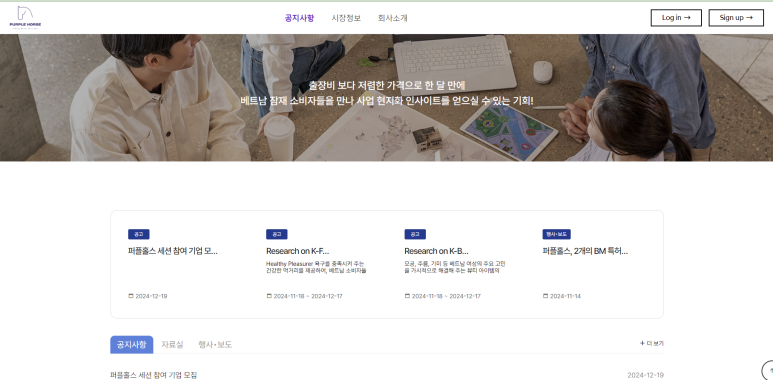Open the Research on K-F... card
773x380 pixels.
pos(298,251)
